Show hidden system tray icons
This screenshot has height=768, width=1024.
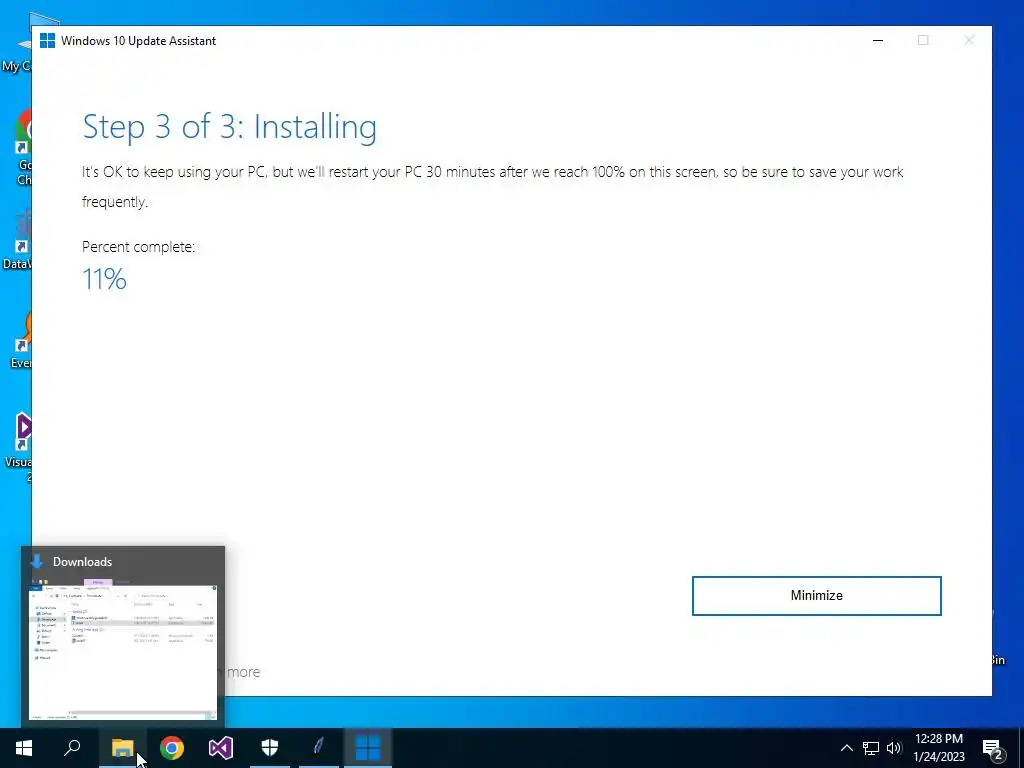point(846,748)
